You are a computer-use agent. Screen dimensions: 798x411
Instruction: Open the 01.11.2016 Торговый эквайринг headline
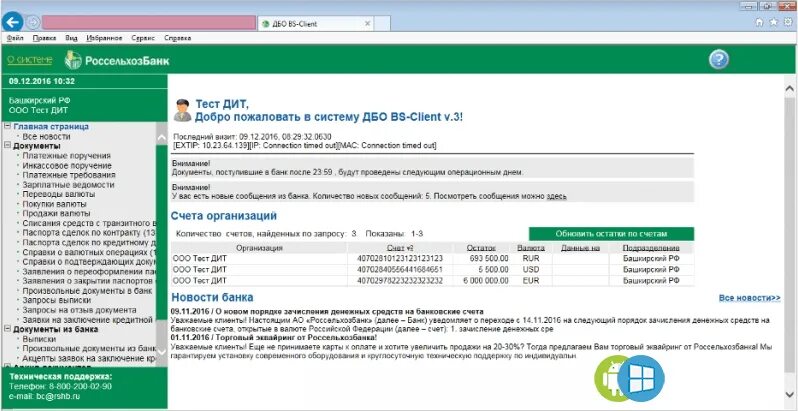click(x=274, y=337)
